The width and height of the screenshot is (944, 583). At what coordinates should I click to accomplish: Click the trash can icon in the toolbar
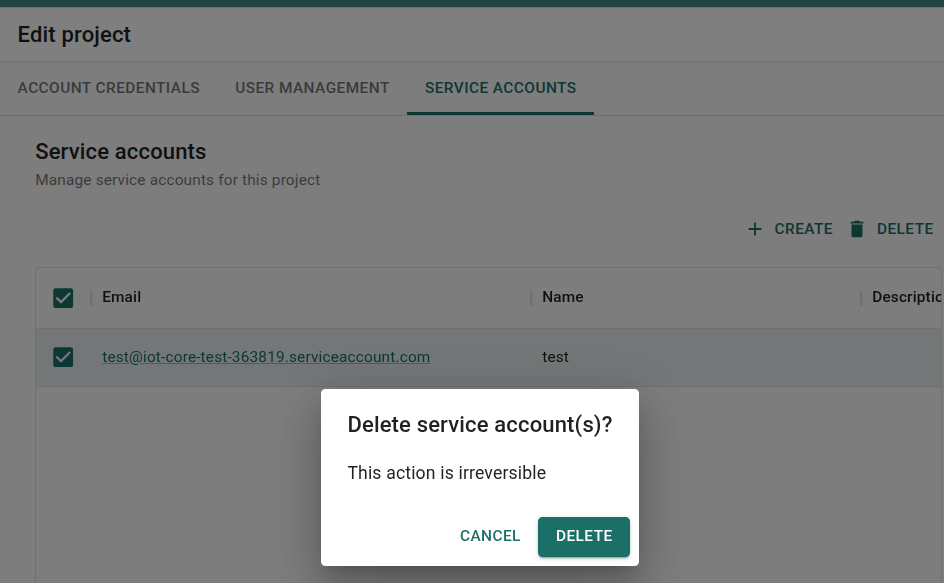coord(856,229)
